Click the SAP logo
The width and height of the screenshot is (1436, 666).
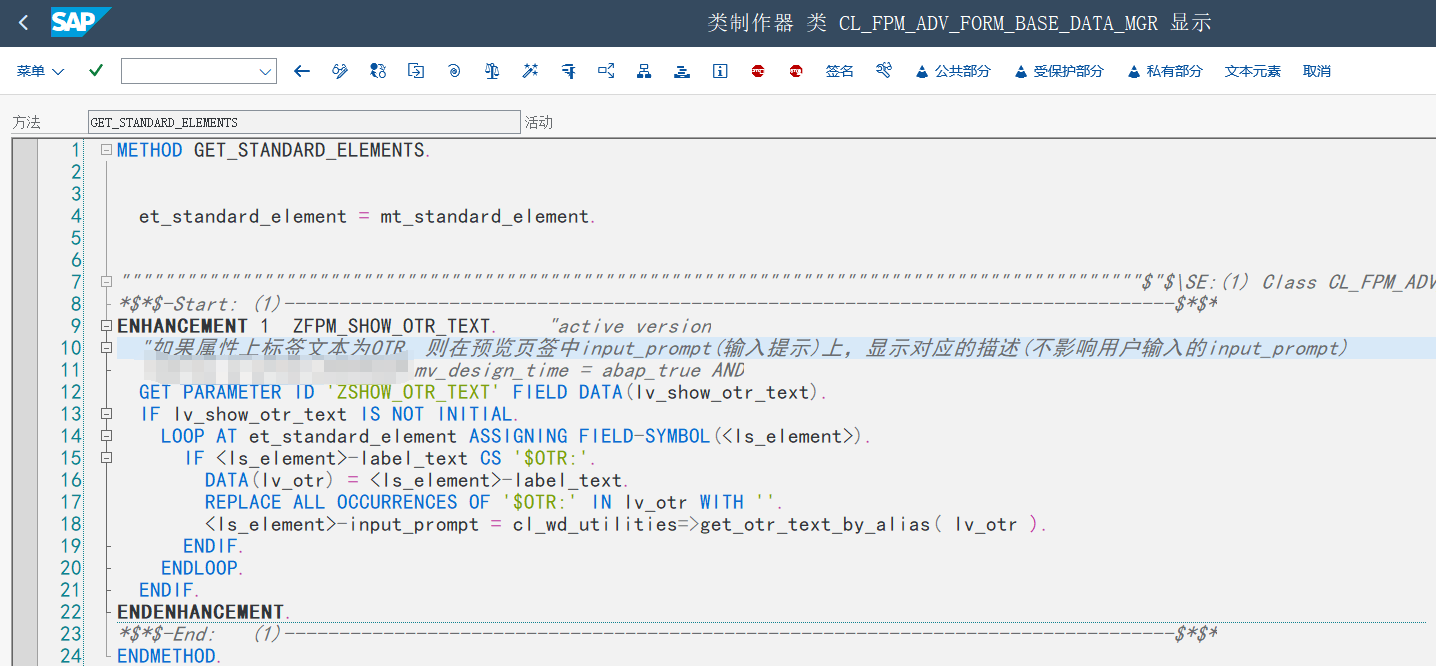(x=81, y=21)
